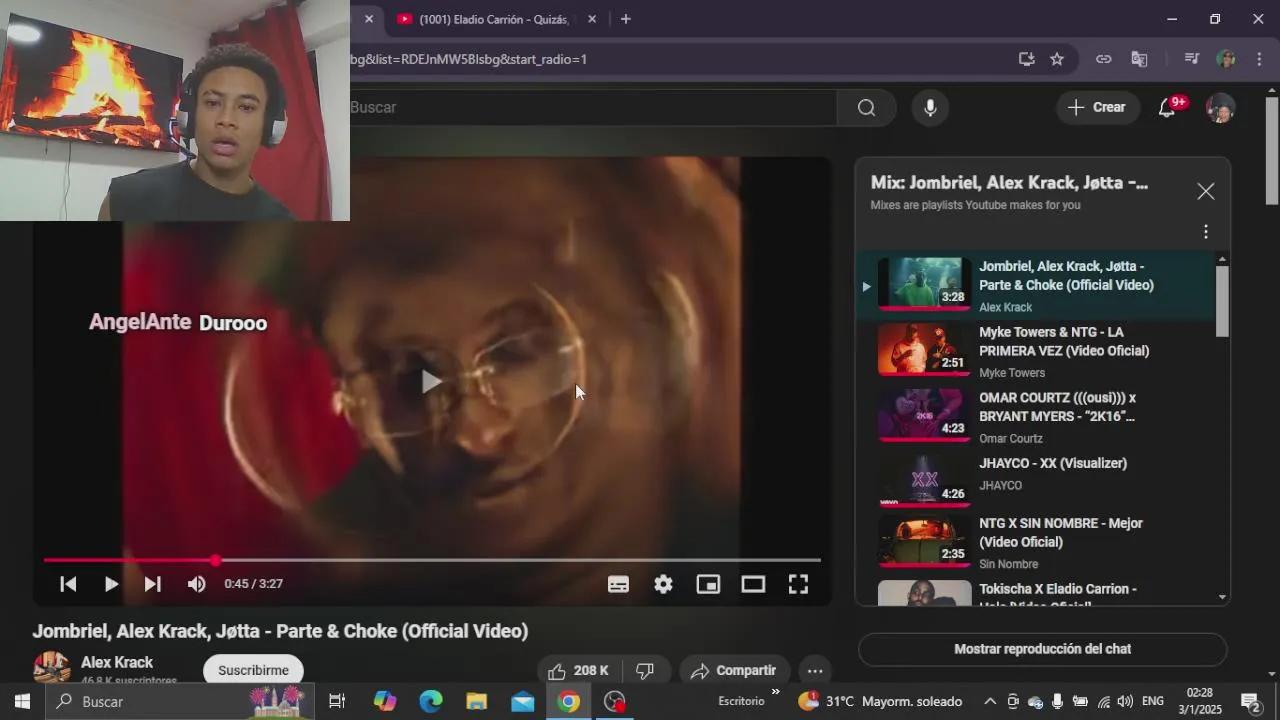Show hidden system tray icons
This screenshot has height=720, width=1280.
pos(990,701)
